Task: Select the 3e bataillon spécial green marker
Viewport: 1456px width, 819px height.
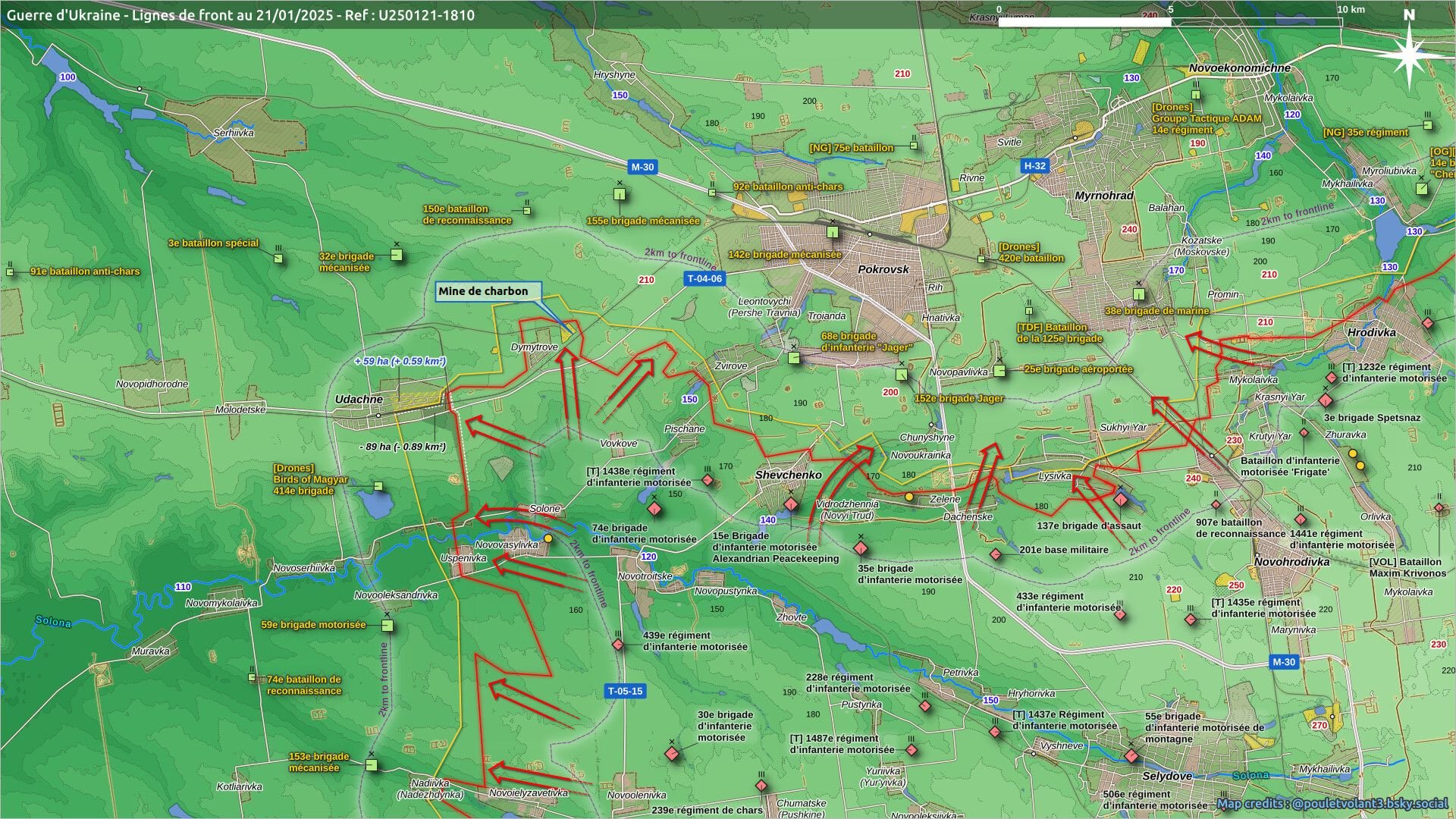Action: coord(278,259)
